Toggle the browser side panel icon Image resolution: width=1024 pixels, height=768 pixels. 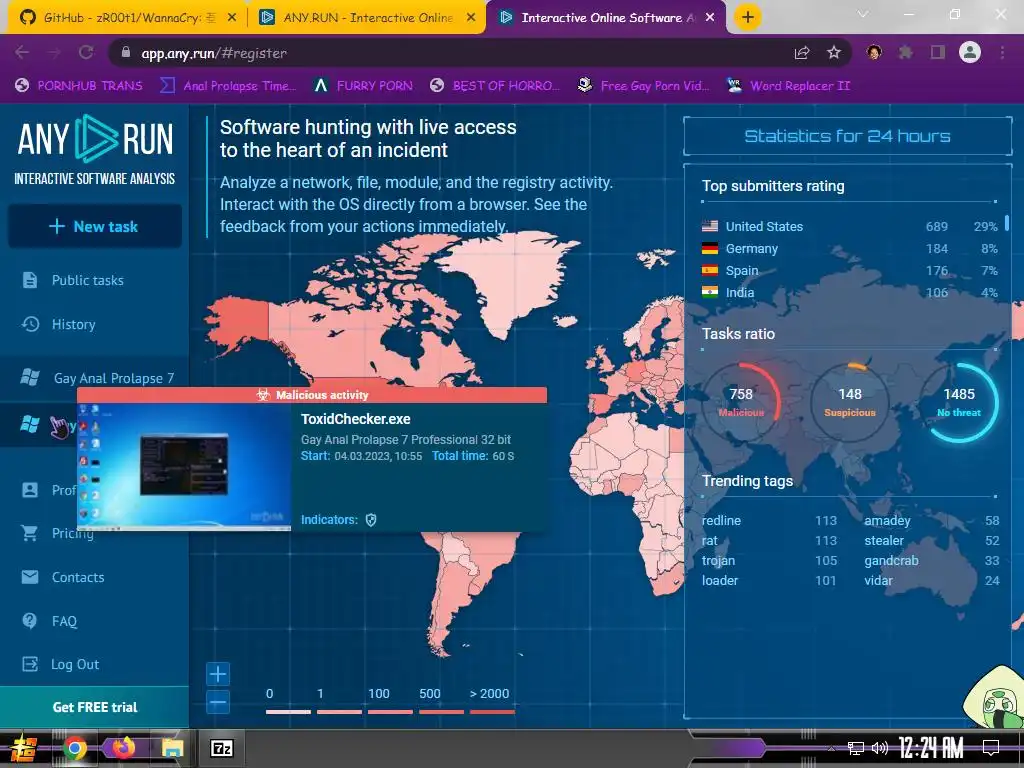(x=938, y=52)
